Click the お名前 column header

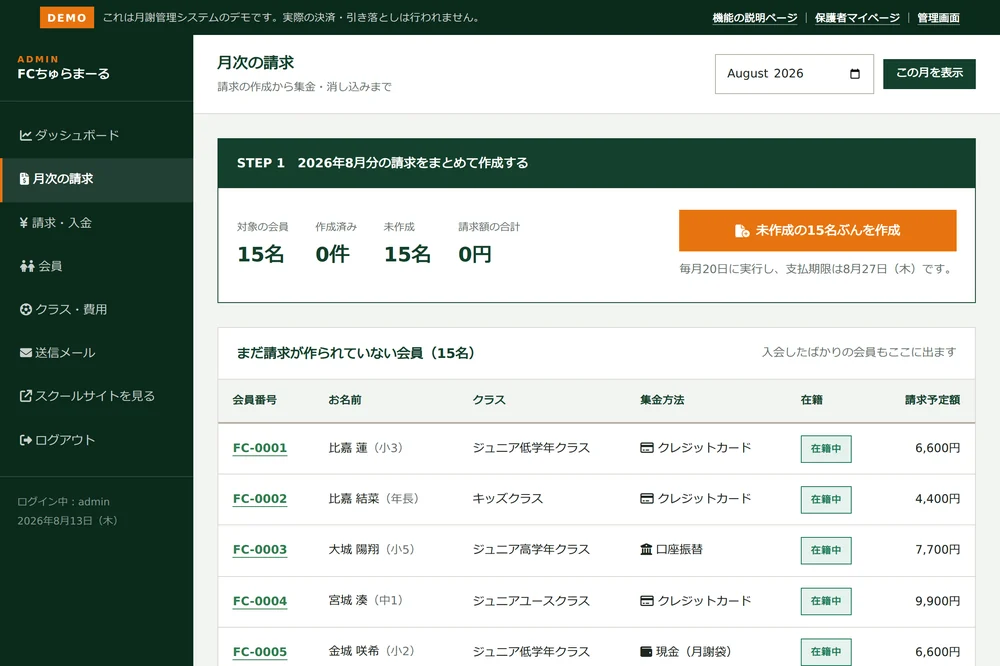[345, 400]
